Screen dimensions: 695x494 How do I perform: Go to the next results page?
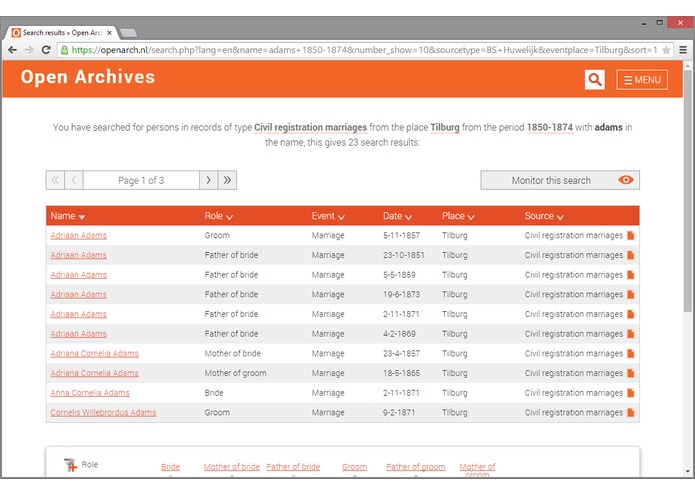[x=208, y=180]
